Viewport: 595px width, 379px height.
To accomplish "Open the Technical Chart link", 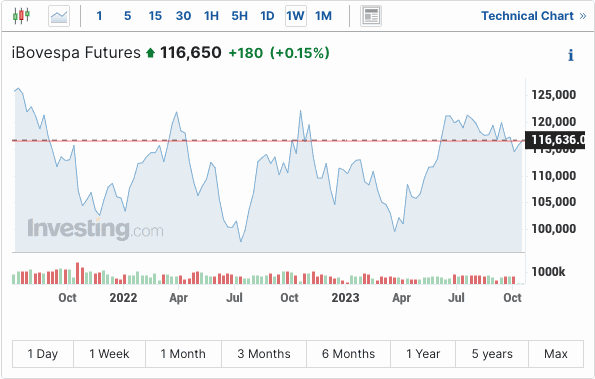I will pos(527,16).
